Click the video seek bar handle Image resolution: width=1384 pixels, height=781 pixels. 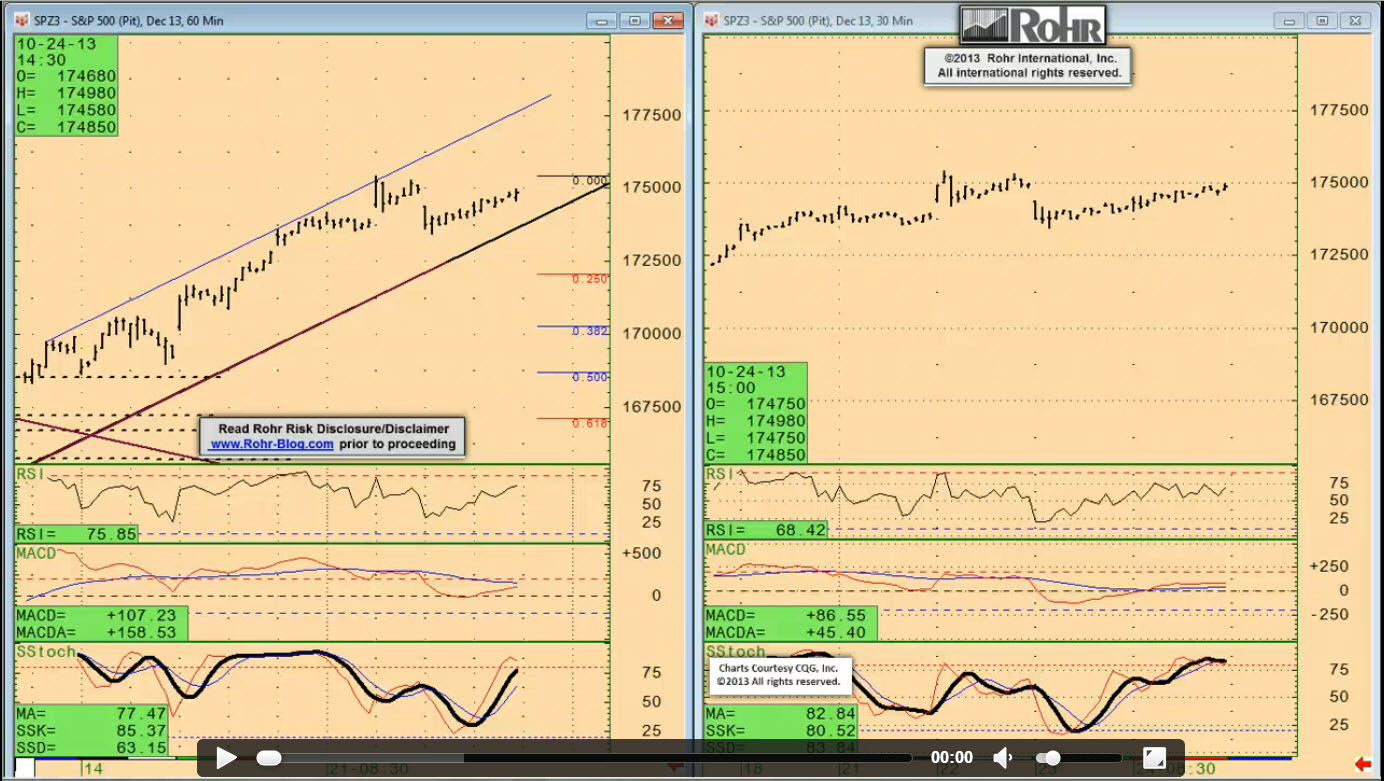coord(268,758)
